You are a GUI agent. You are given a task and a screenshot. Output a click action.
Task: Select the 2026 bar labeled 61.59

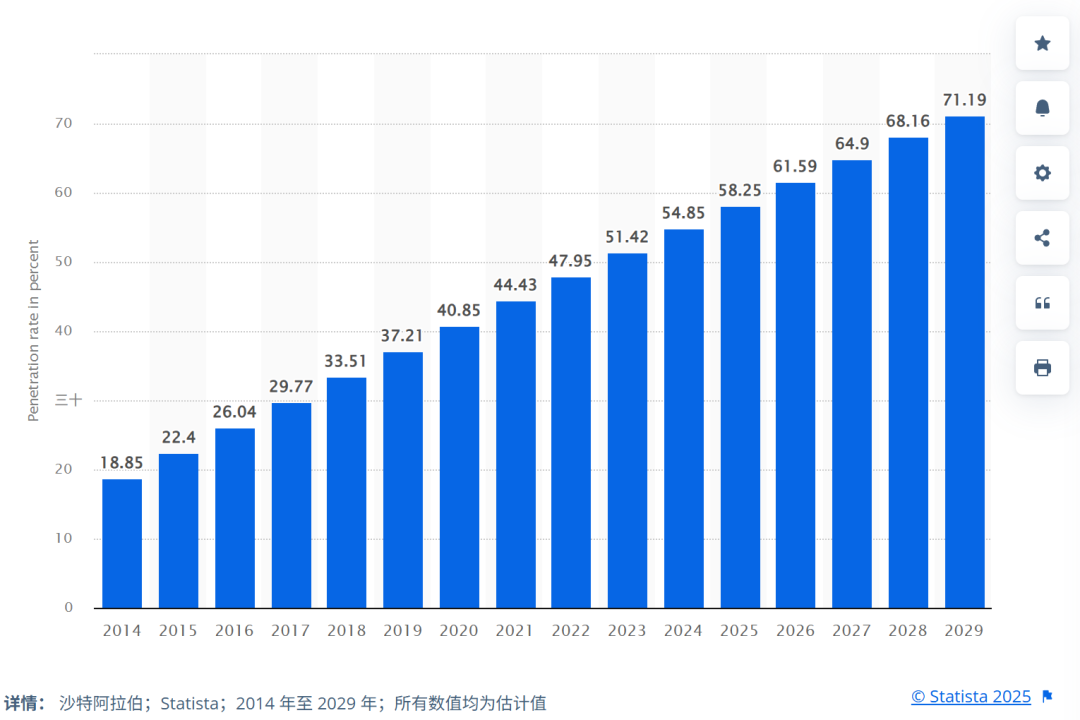[x=796, y=395]
